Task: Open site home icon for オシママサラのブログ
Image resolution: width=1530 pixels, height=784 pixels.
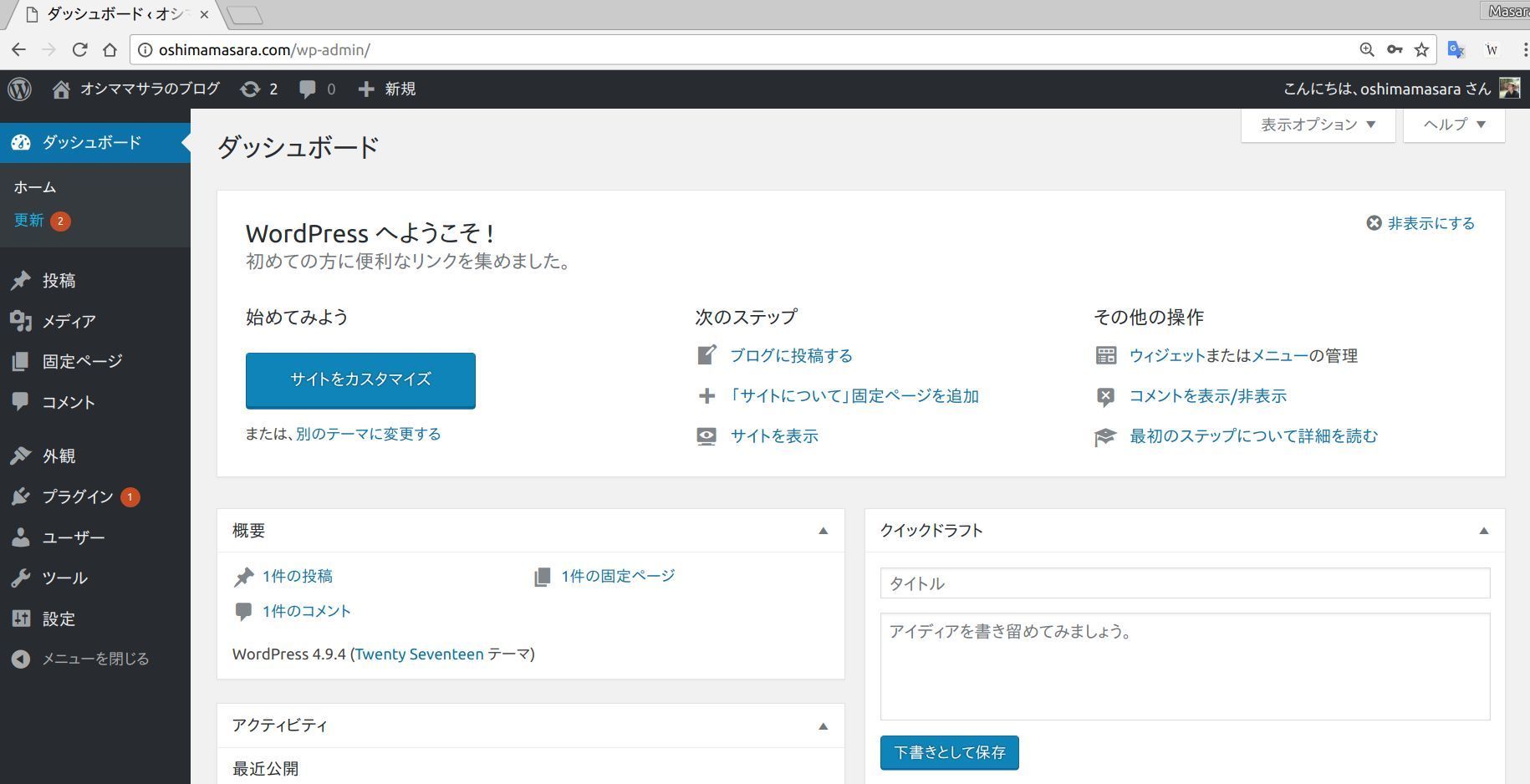Action: (61, 89)
